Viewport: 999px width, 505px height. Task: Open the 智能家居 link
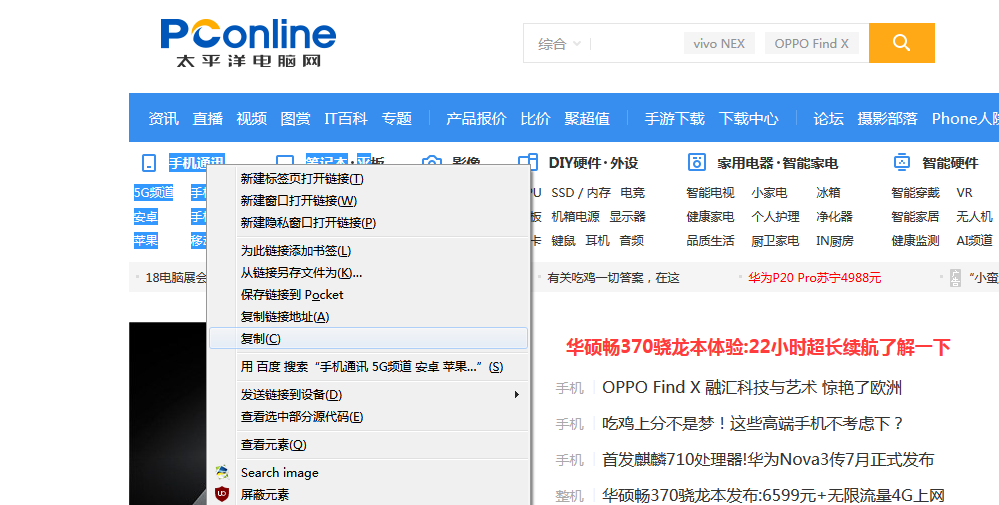click(x=916, y=217)
